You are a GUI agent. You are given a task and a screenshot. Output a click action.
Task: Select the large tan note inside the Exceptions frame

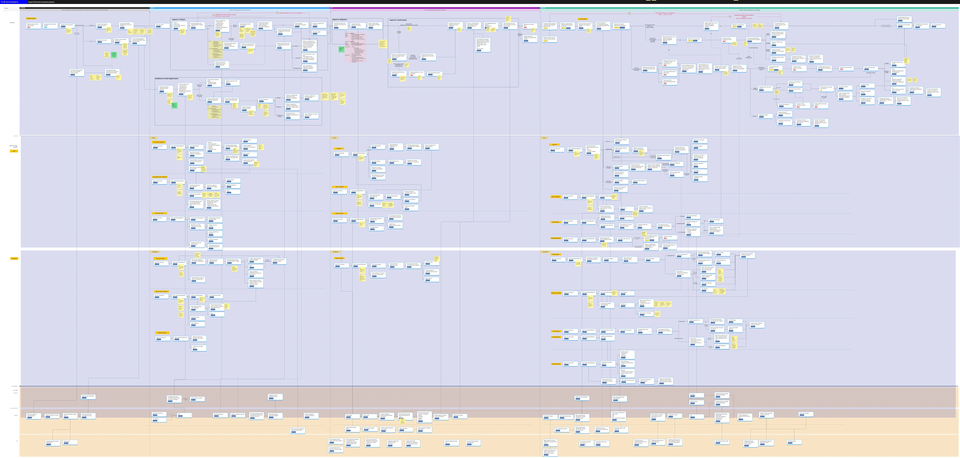click(x=214, y=112)
